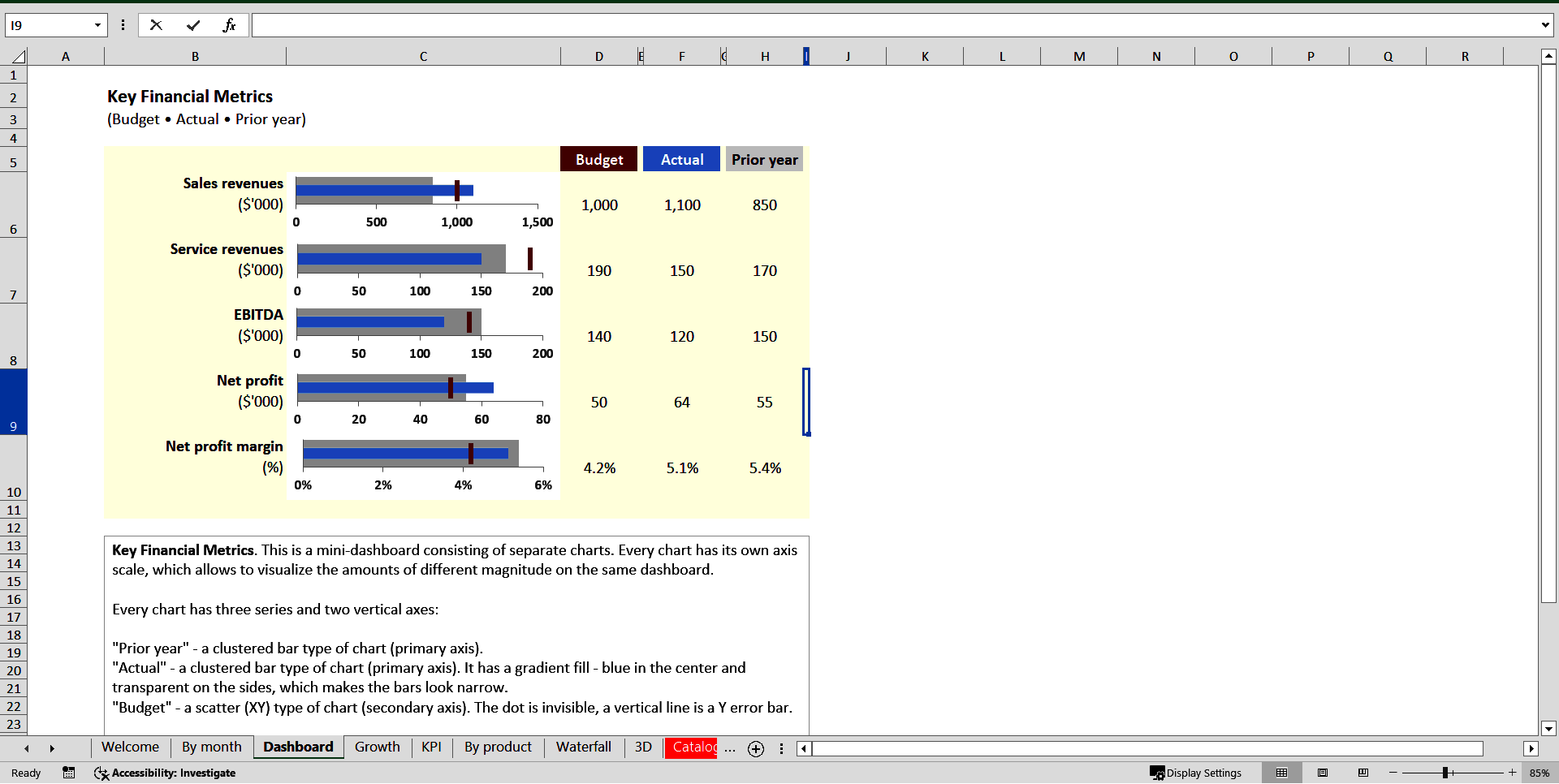The width and height of the screenshot is (1559, 784).
Task: Add a new sheet with the plus icon
Action: click(756, 748)
